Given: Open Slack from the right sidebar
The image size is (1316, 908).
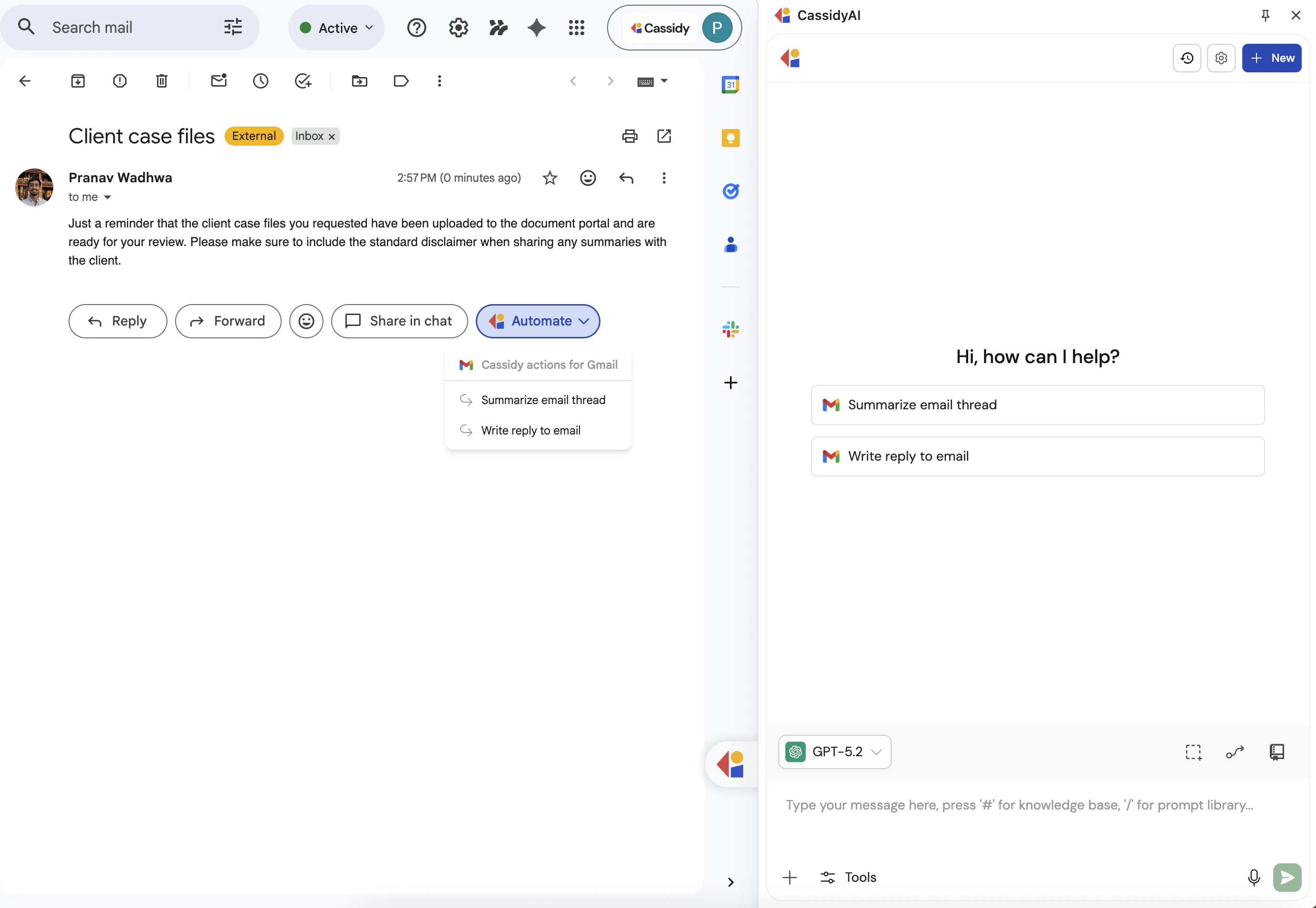Looking at the screenshot, I should click(730, 329).
